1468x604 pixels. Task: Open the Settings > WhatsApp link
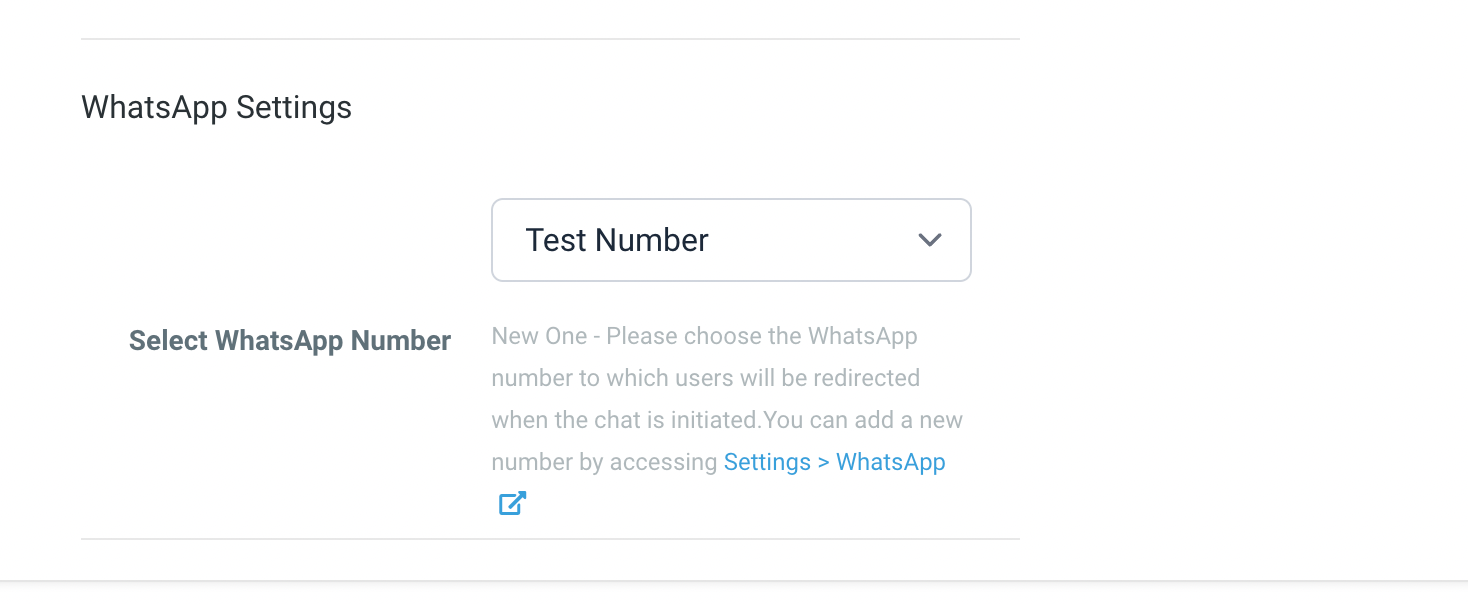point(834,462)
